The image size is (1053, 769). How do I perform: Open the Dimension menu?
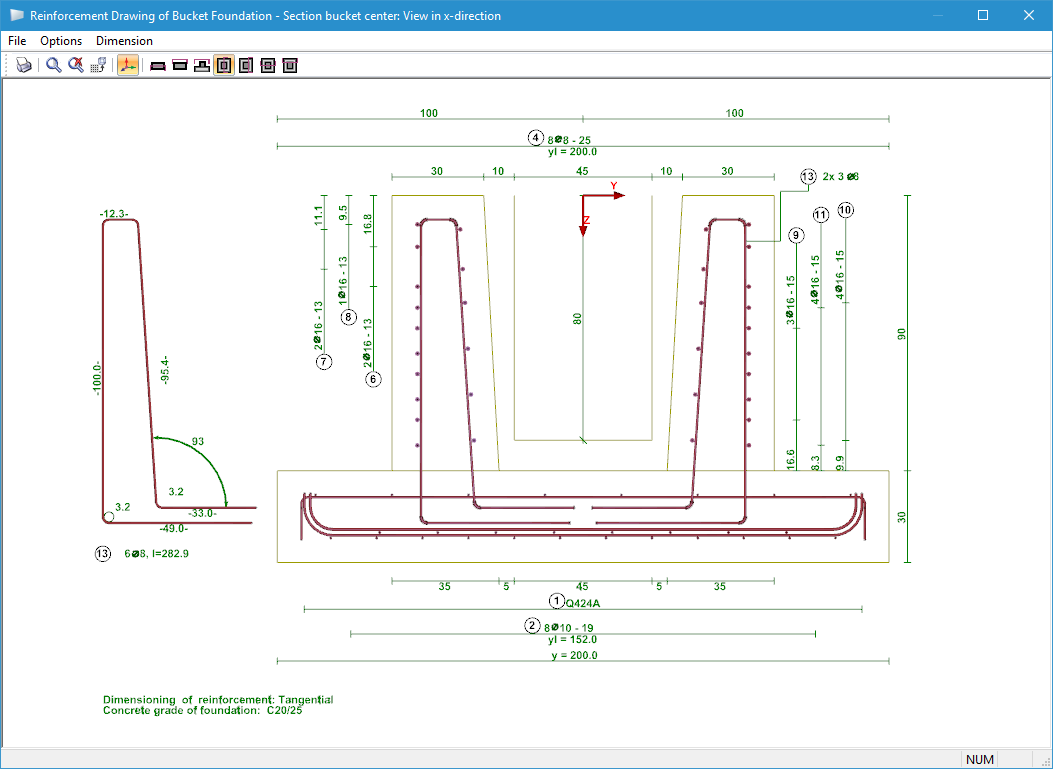pyautogui.click(x=124, y=41)
